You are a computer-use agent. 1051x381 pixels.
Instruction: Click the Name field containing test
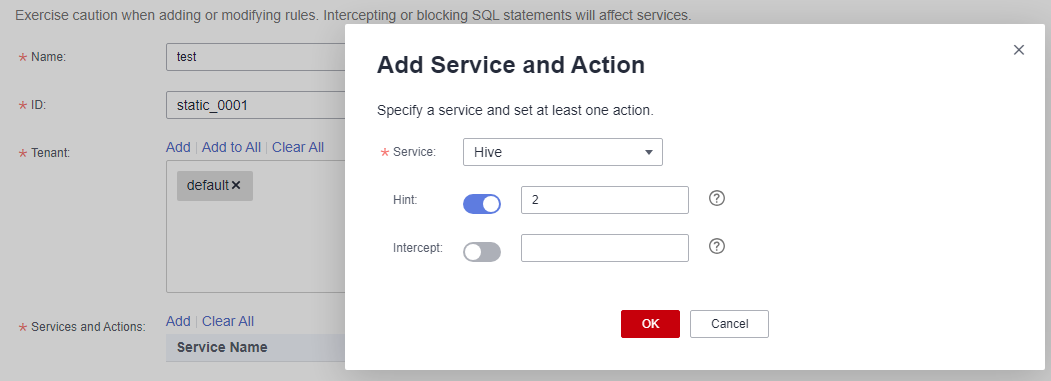(x=255, y=57)
